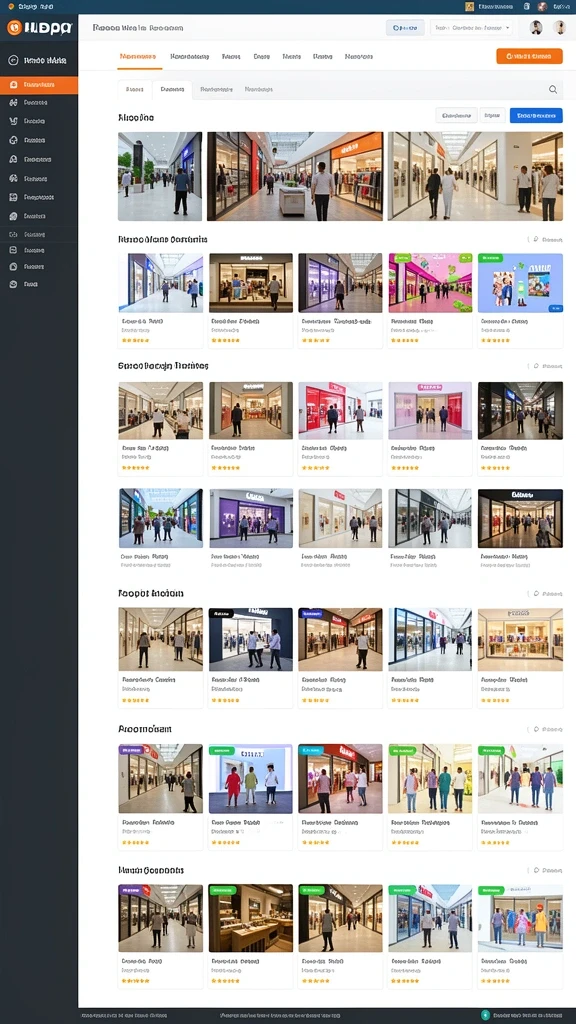The width and height of the screenshot is (576, 1024).
Task: Select the orange underlined main tab
Action: coord(138,57)
